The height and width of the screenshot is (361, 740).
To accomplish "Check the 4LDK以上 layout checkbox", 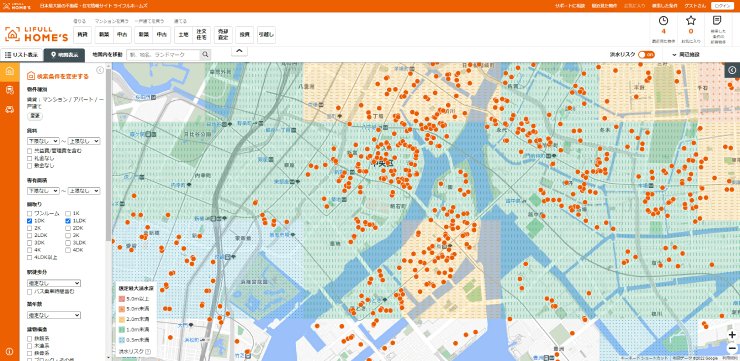I will pos(30,257).
